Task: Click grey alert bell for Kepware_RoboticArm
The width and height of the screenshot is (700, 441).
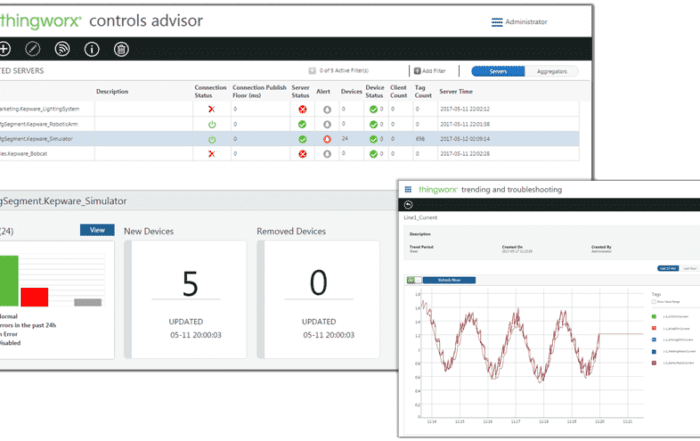Action: point(327,125)
